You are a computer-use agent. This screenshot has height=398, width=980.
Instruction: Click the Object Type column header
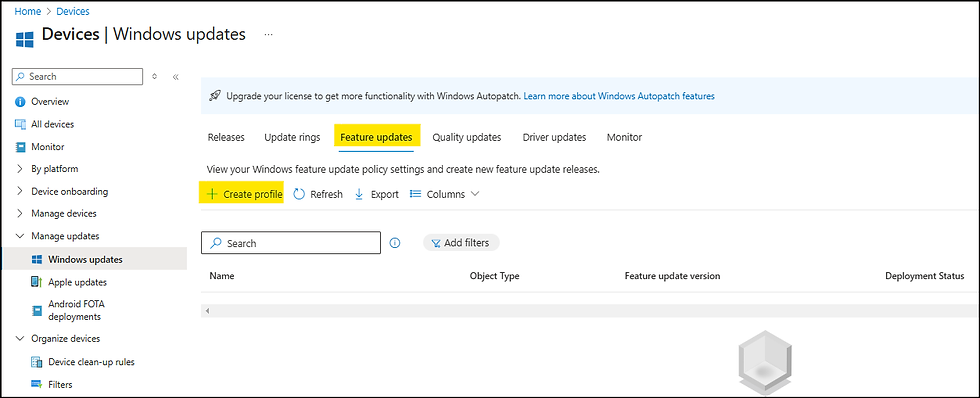click(x=494, y=276)
